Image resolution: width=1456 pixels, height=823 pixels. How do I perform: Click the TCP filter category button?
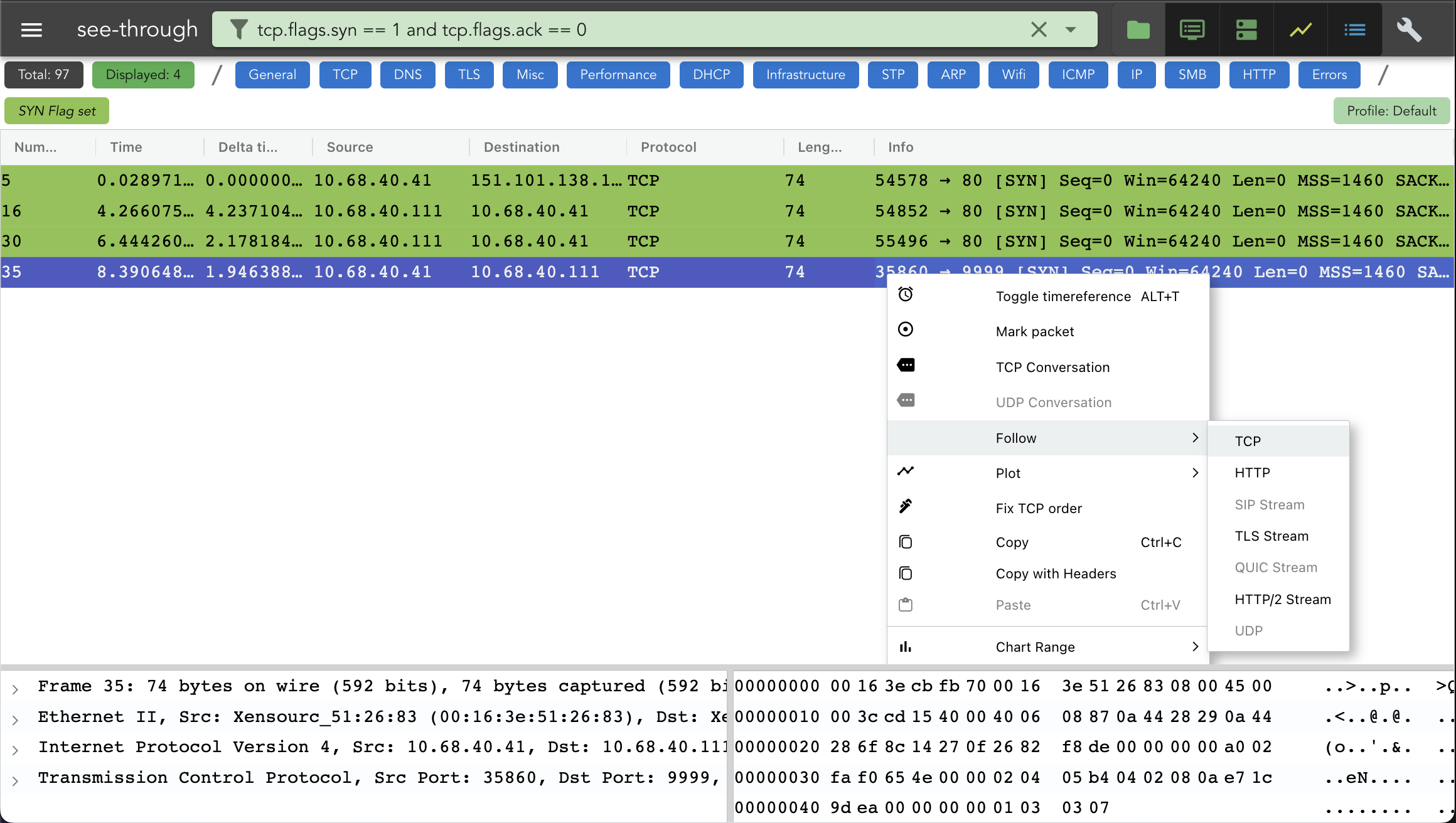tap(345, 75)
